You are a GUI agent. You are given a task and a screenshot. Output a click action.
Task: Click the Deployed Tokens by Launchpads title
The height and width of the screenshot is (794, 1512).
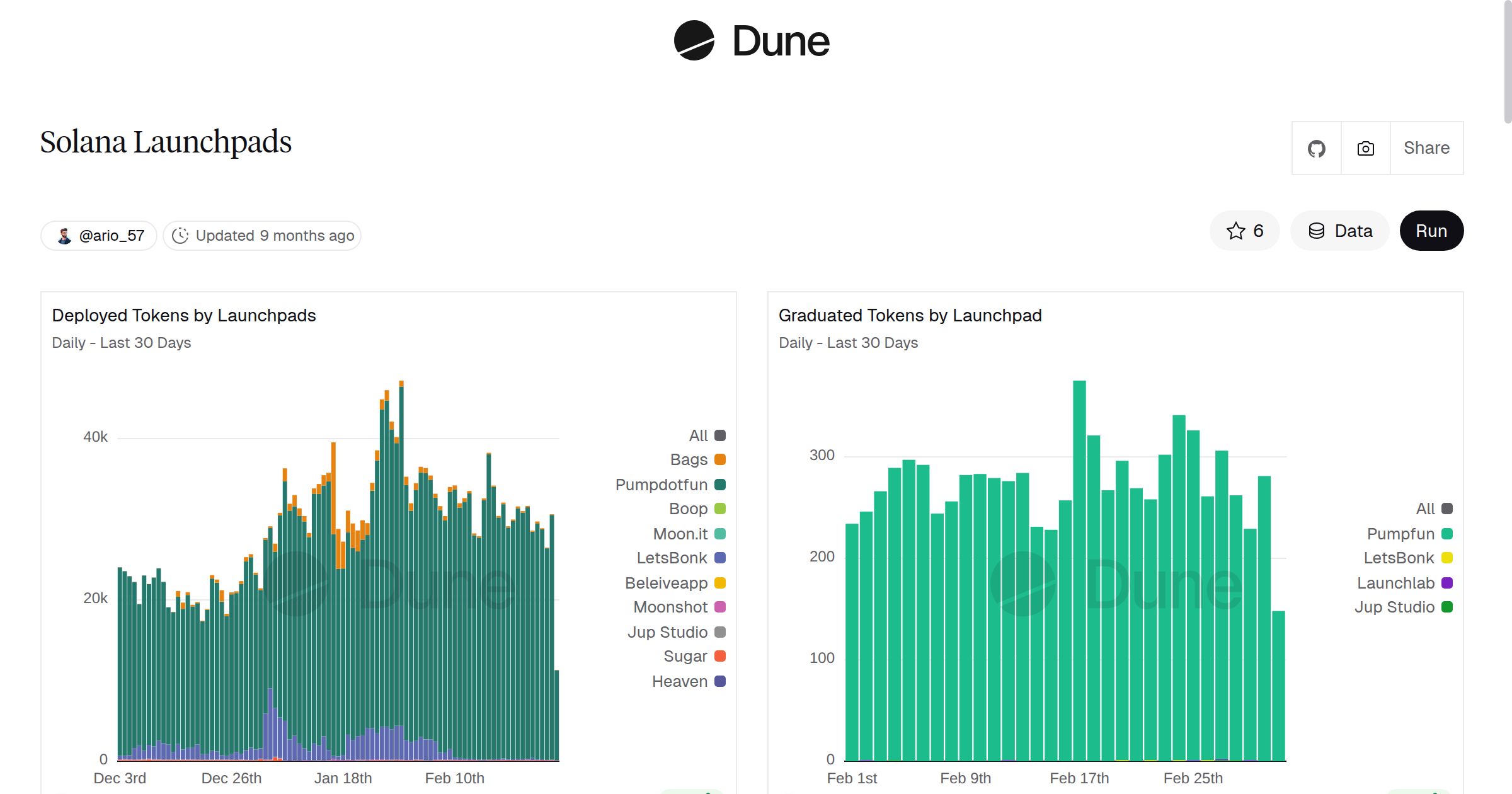coord(184,315)
